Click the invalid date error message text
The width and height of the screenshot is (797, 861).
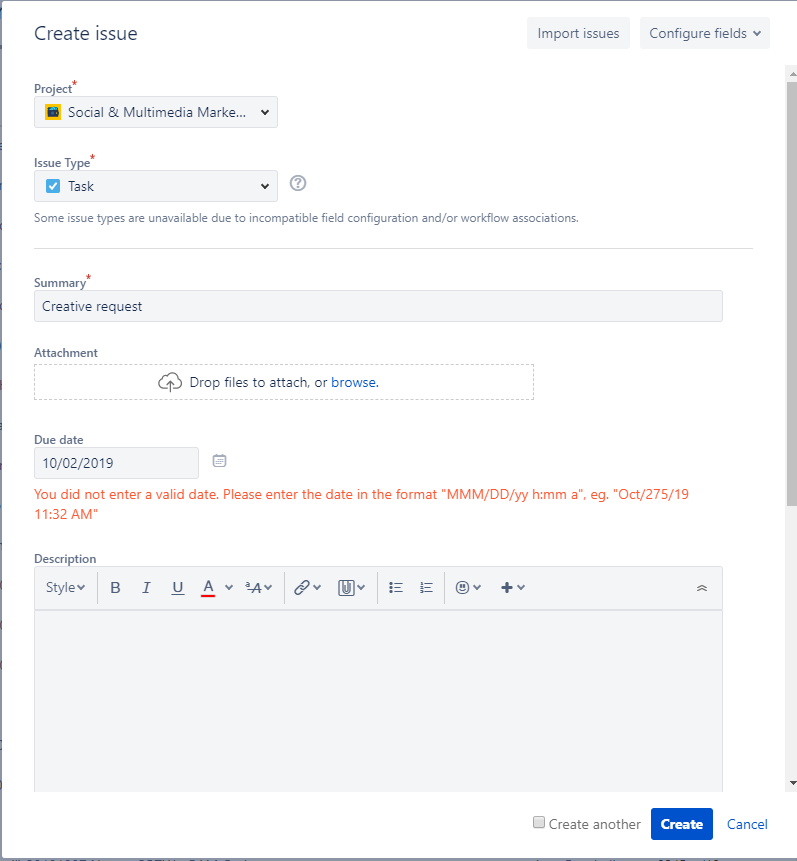click(361, 504)
